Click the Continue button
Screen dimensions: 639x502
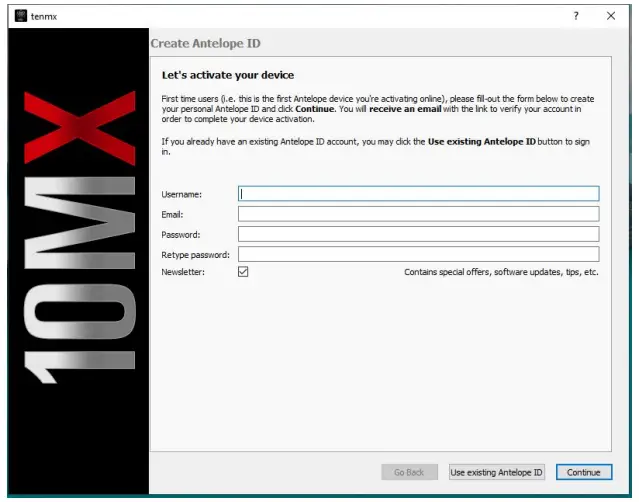click(x=584, y=472)
